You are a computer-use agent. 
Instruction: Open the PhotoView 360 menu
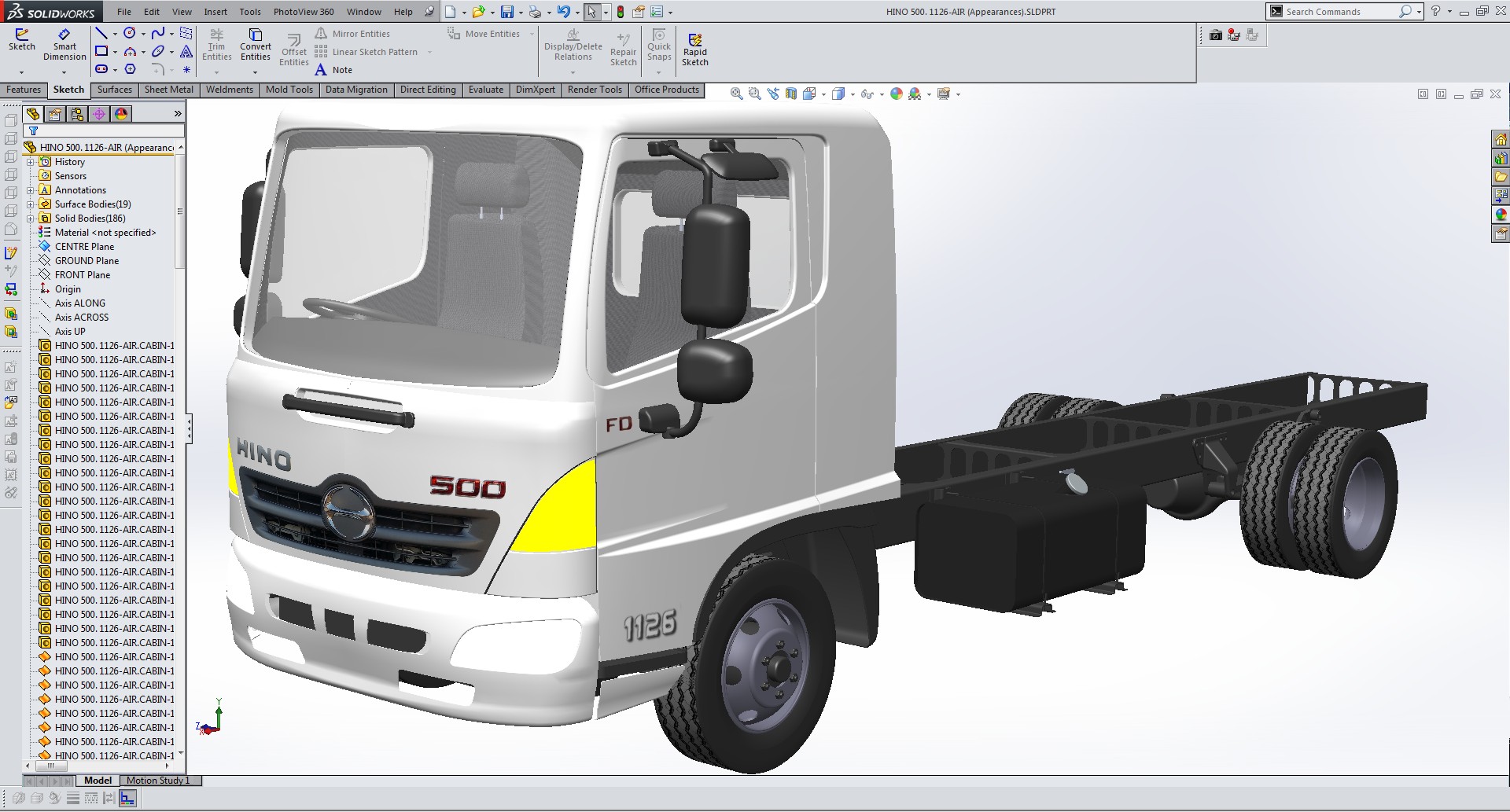tap(304, 11)
